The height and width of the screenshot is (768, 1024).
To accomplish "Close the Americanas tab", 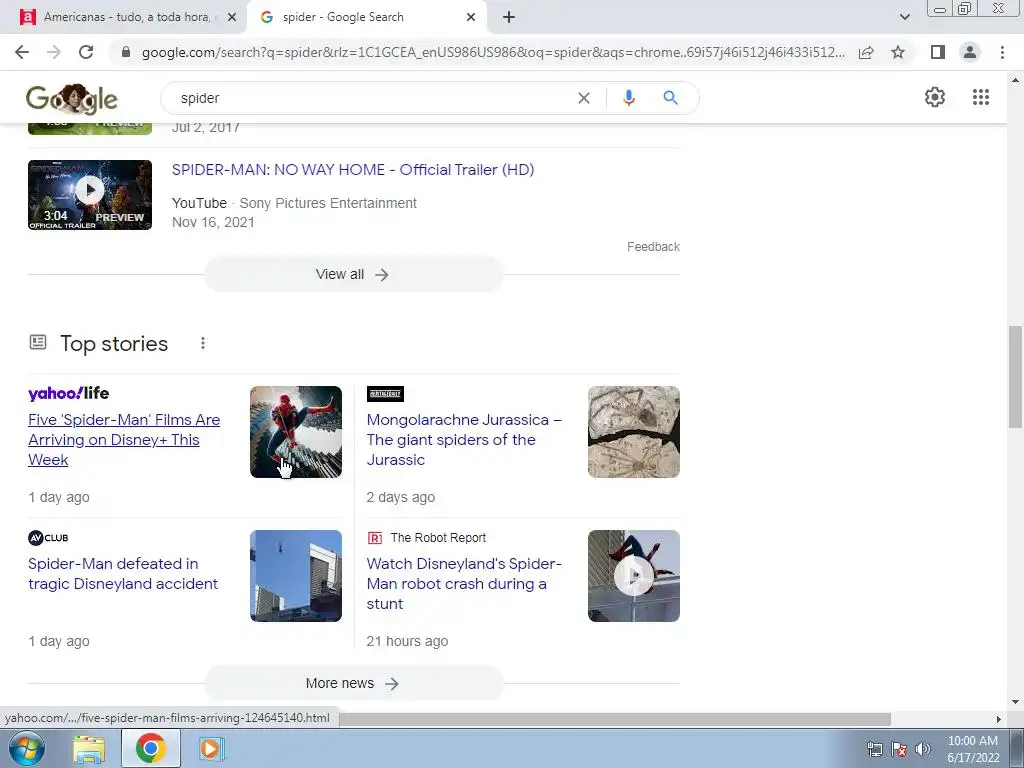I will pos(232,18).
